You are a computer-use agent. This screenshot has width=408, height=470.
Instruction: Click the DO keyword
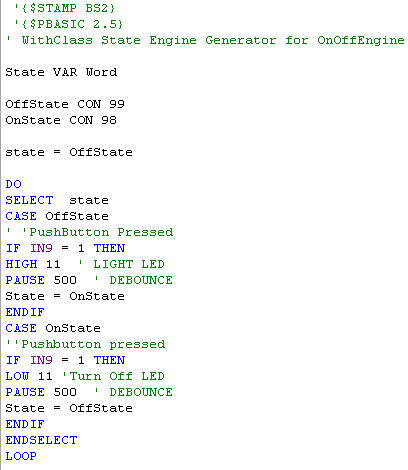coord(14,184)
